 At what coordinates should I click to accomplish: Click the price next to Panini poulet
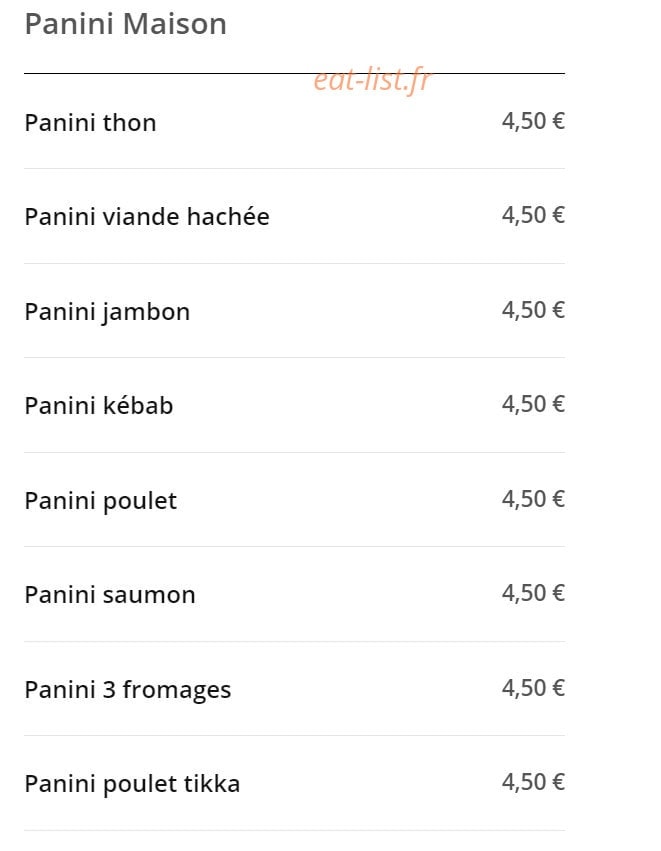click(x=533, y=499)
